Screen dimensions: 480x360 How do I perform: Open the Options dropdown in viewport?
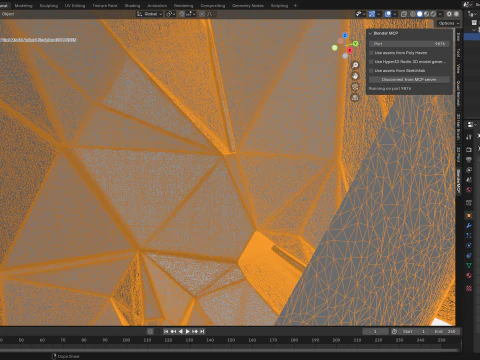(x=449, y=23)
